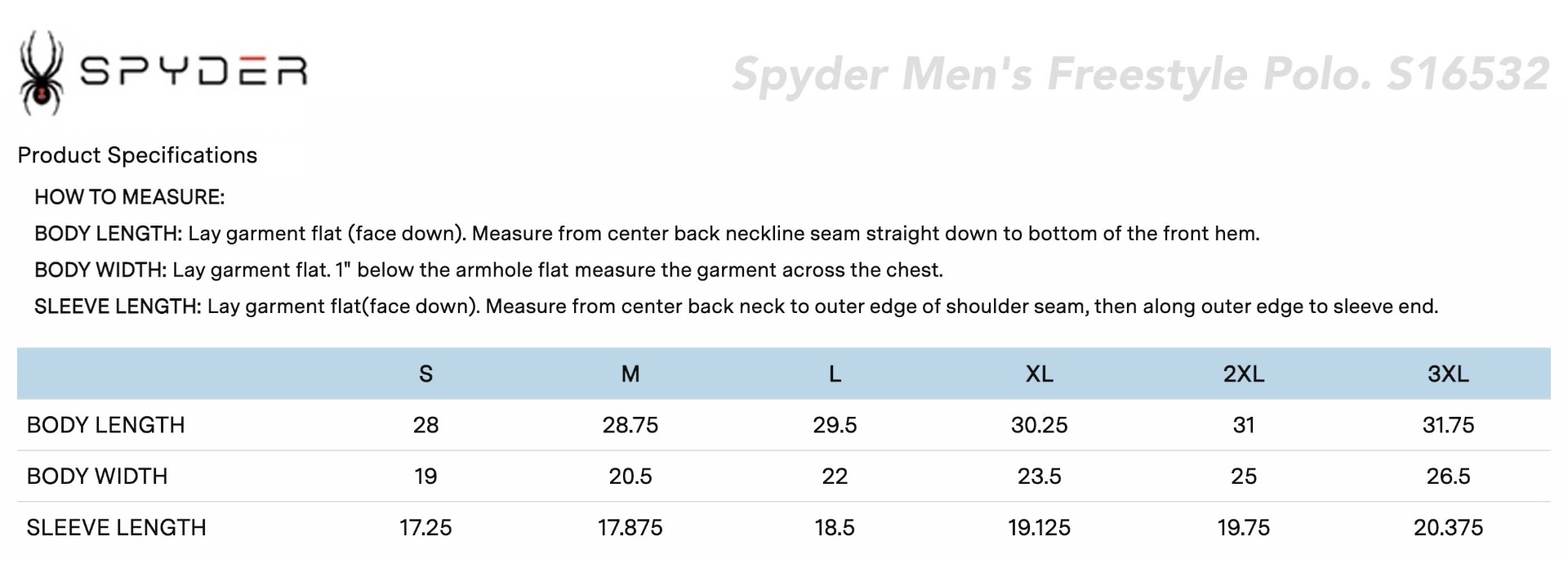Click the HOW TO MEASURE label

(129, 197)
